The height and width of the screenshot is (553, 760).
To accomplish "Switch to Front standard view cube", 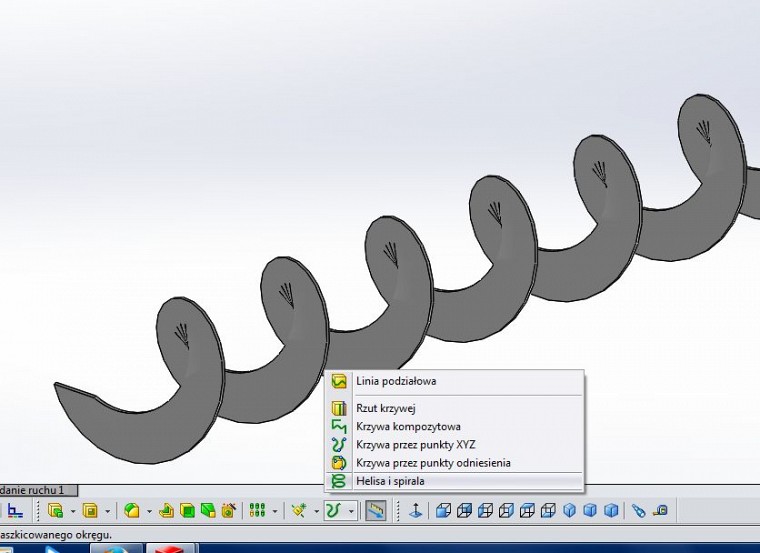I will (443, 510).
